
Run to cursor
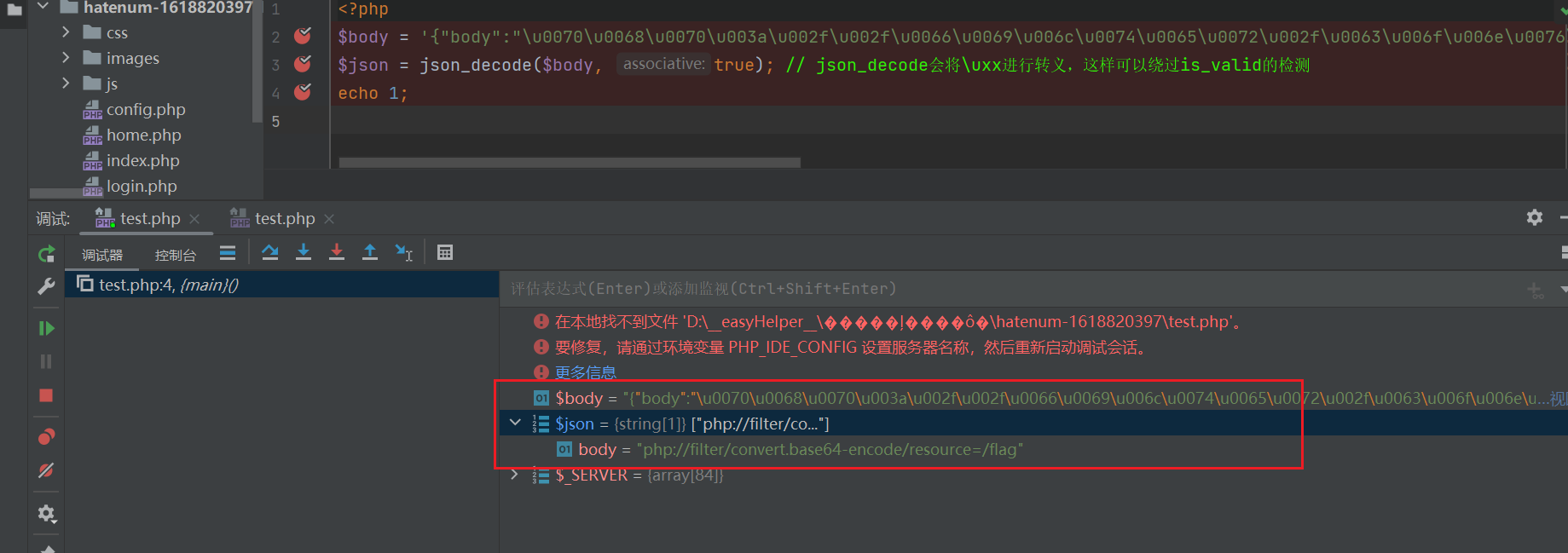pyautogui.click(x=404, y=252)
